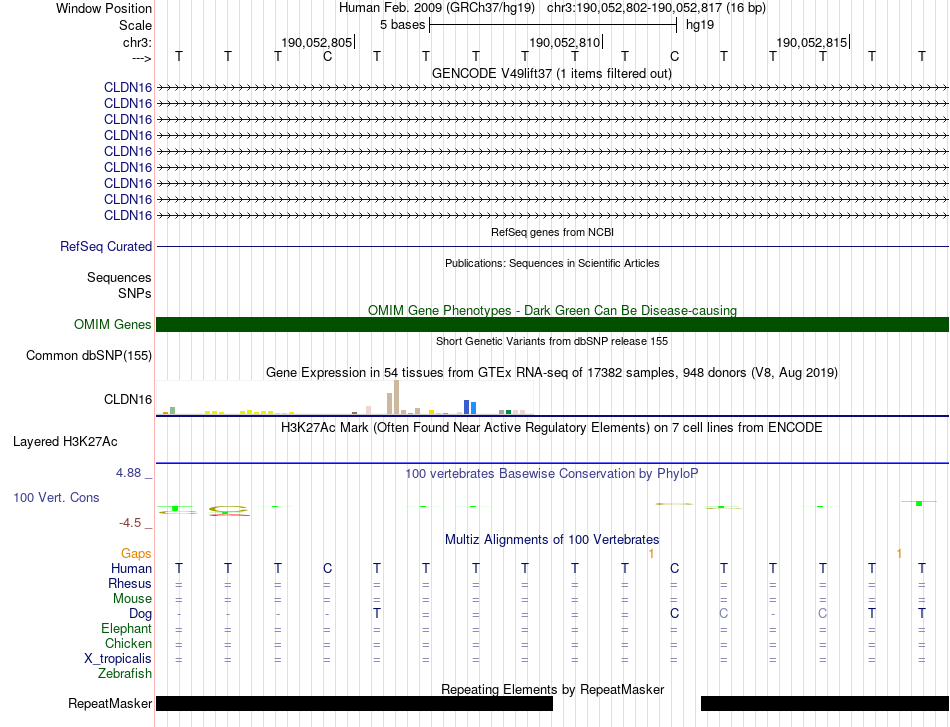Click the 100 Vert. Cons track label
950x727 pixels.
tap(56, 497)
